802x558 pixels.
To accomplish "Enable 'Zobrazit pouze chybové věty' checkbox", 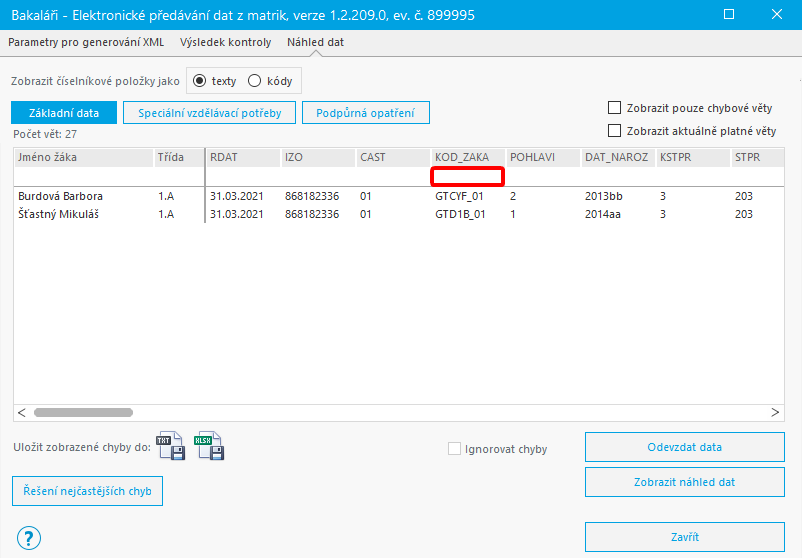I will tap(614, 108).
